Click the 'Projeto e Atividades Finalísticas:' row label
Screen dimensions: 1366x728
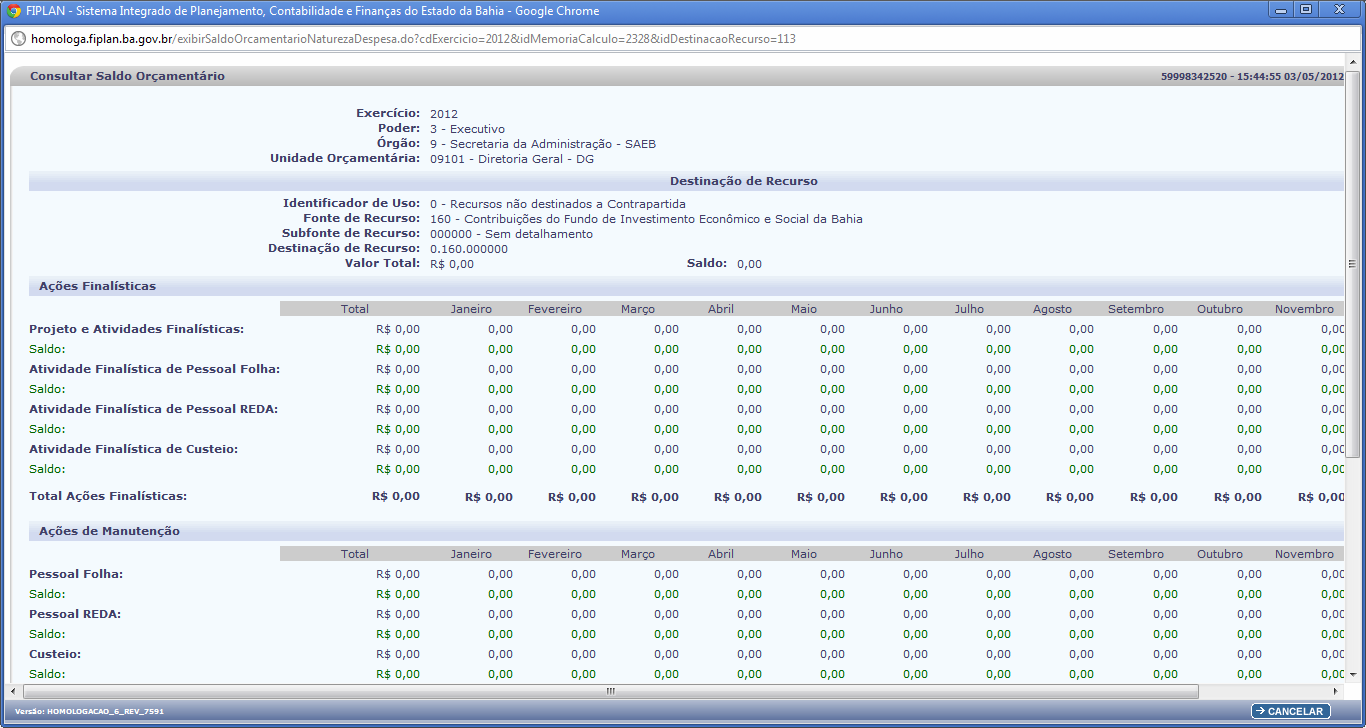[137, 328]
